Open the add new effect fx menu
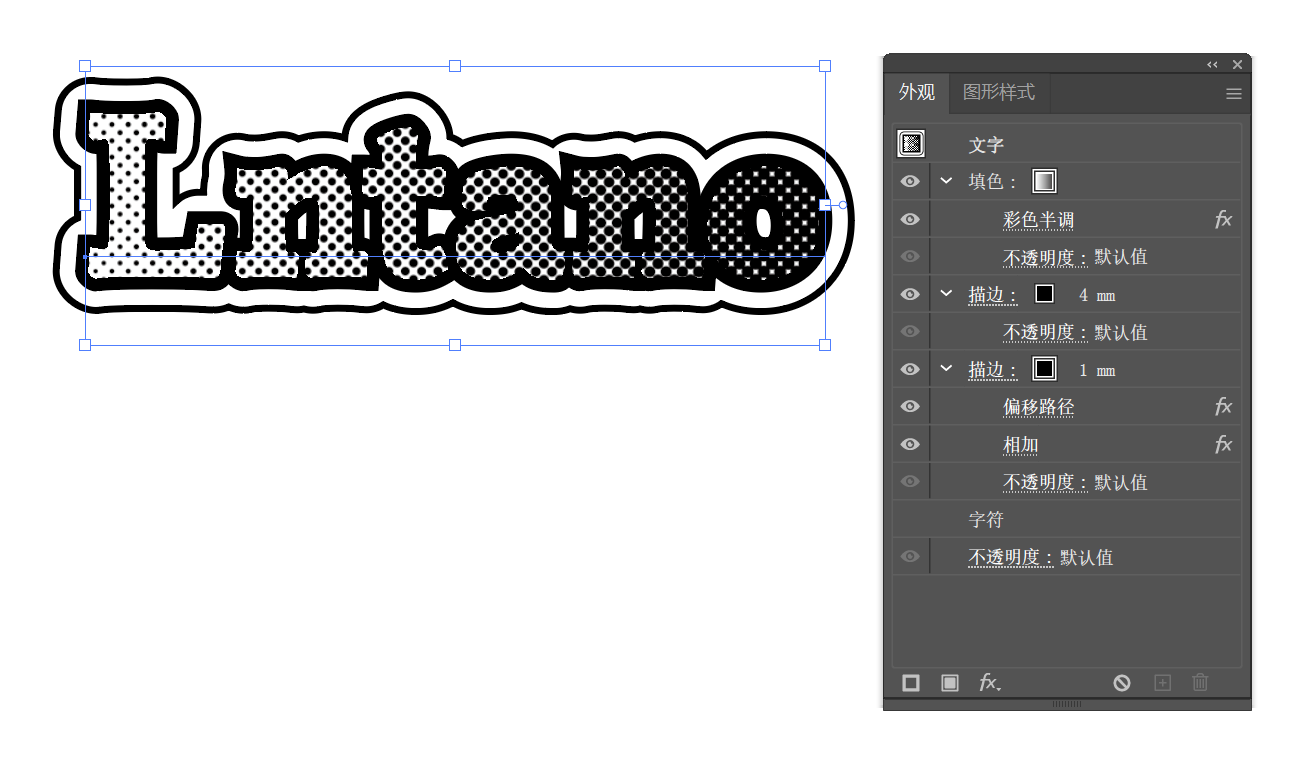This screenshot has width=1311, height=764. pos(990,683)
